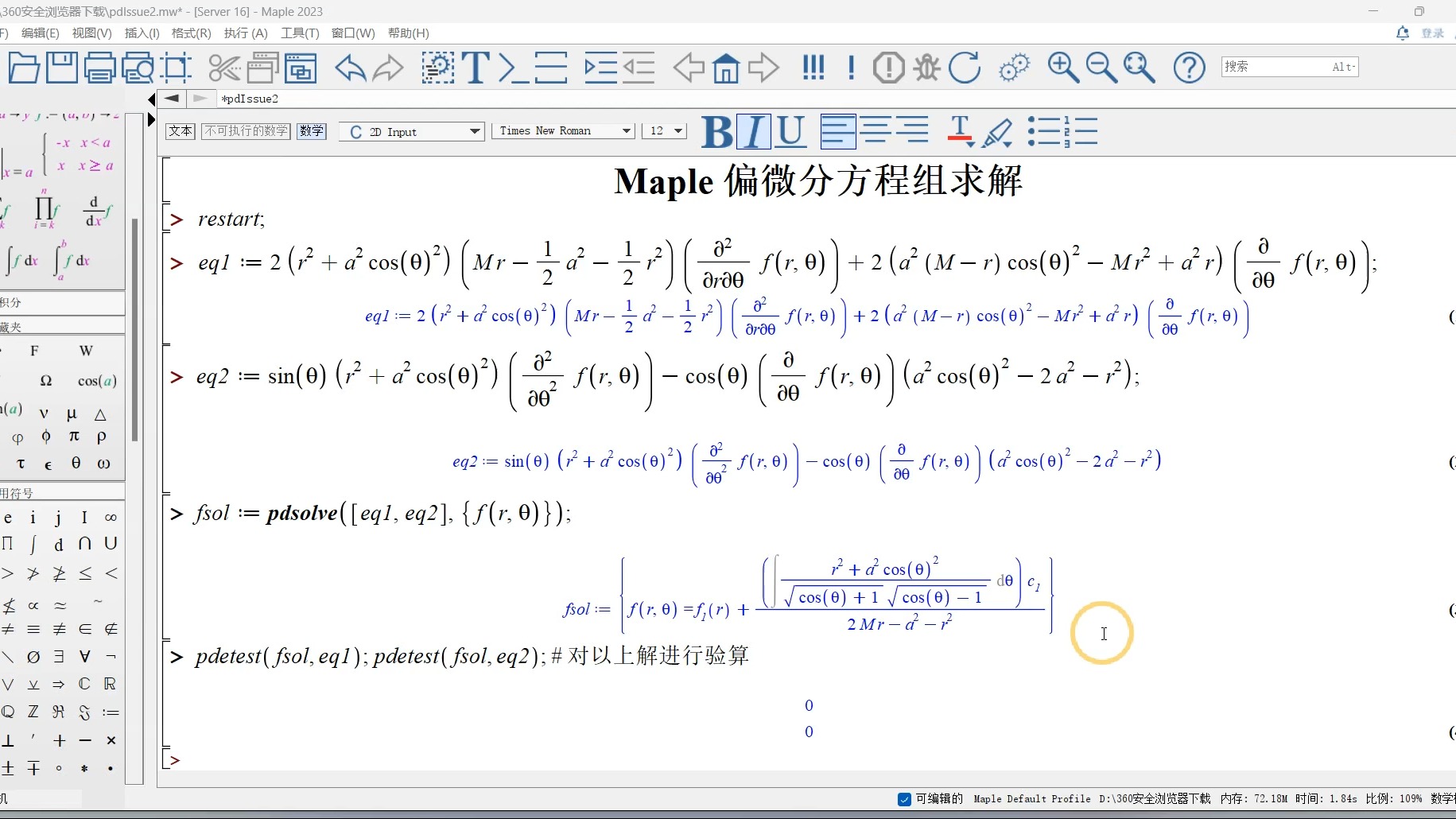Image resolution: width=1456 pixels, height=819 pixels.
Task: Open the 工具(T) menu
Action: [300, 33]
